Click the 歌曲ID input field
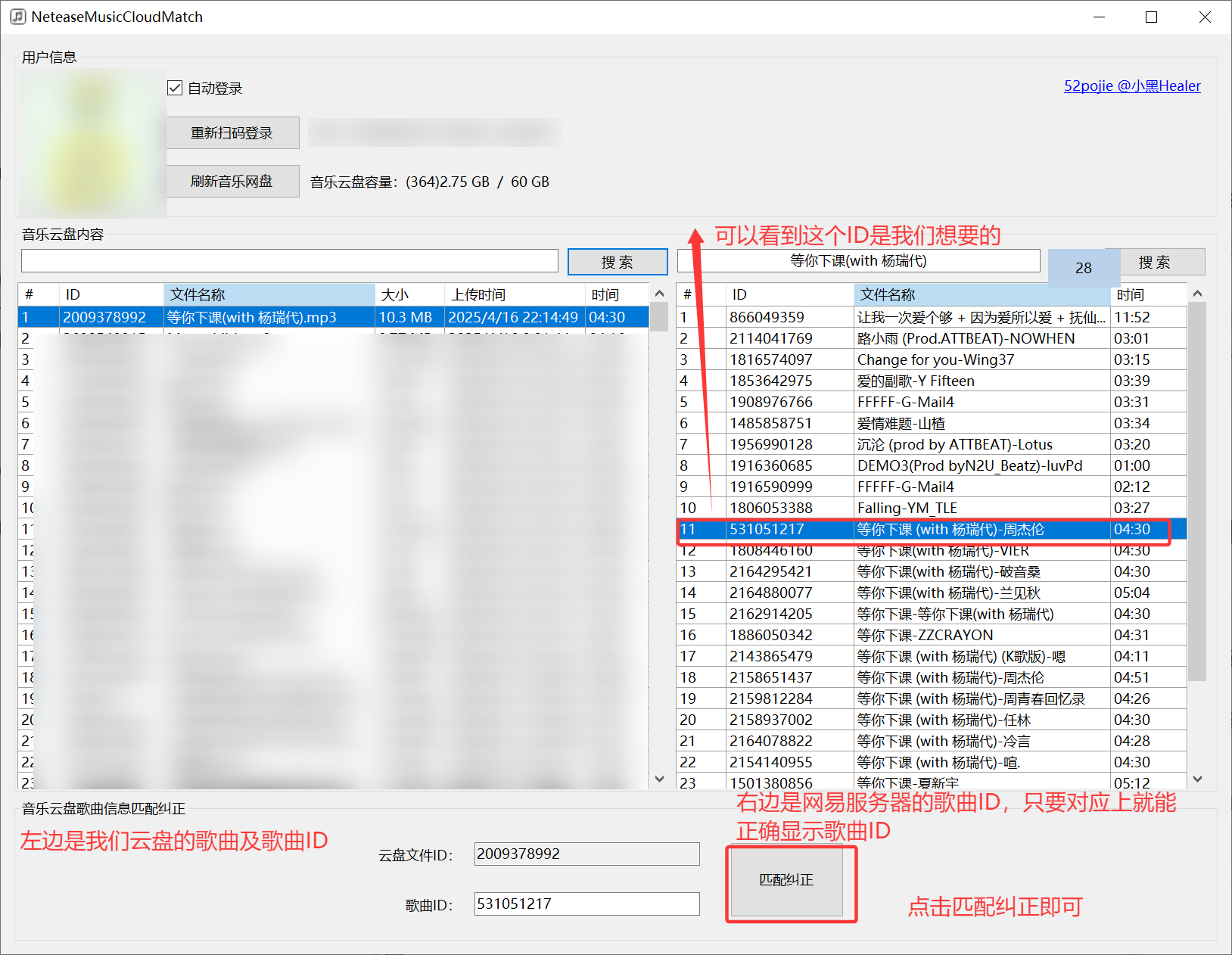Image resolution: width=1232 pixels, height=955 pixels. click(x=586, y=904)
